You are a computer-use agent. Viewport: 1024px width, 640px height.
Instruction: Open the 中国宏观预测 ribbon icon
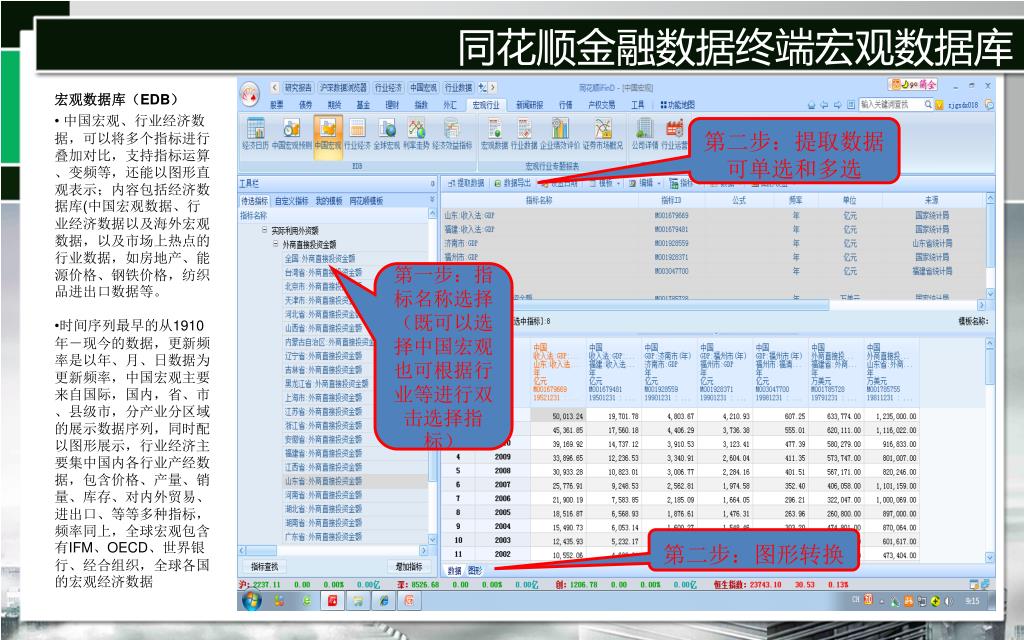tap(291, 133)
